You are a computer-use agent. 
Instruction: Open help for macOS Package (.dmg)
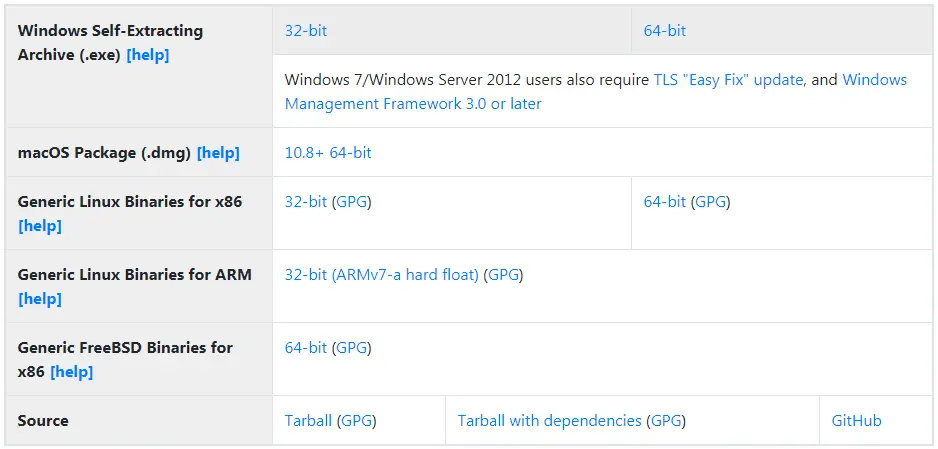pos(218,153)
